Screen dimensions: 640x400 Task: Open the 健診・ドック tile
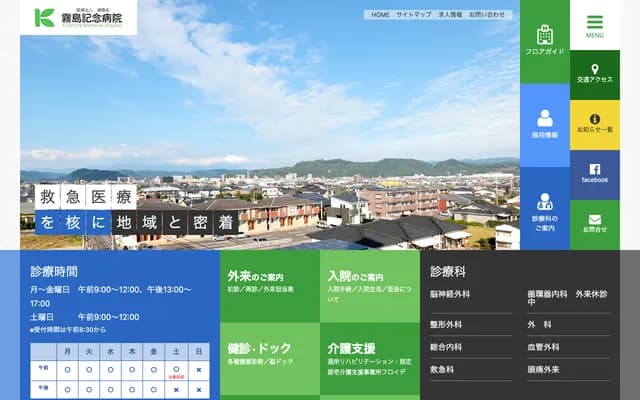click(x=270, y=353)
